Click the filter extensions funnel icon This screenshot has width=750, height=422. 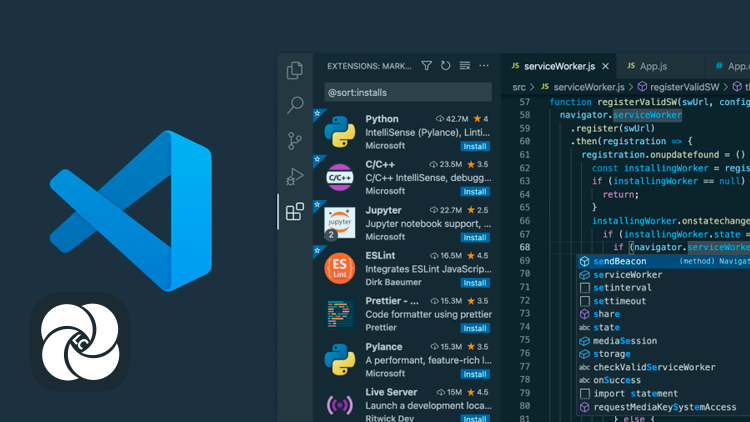(427, 66)
